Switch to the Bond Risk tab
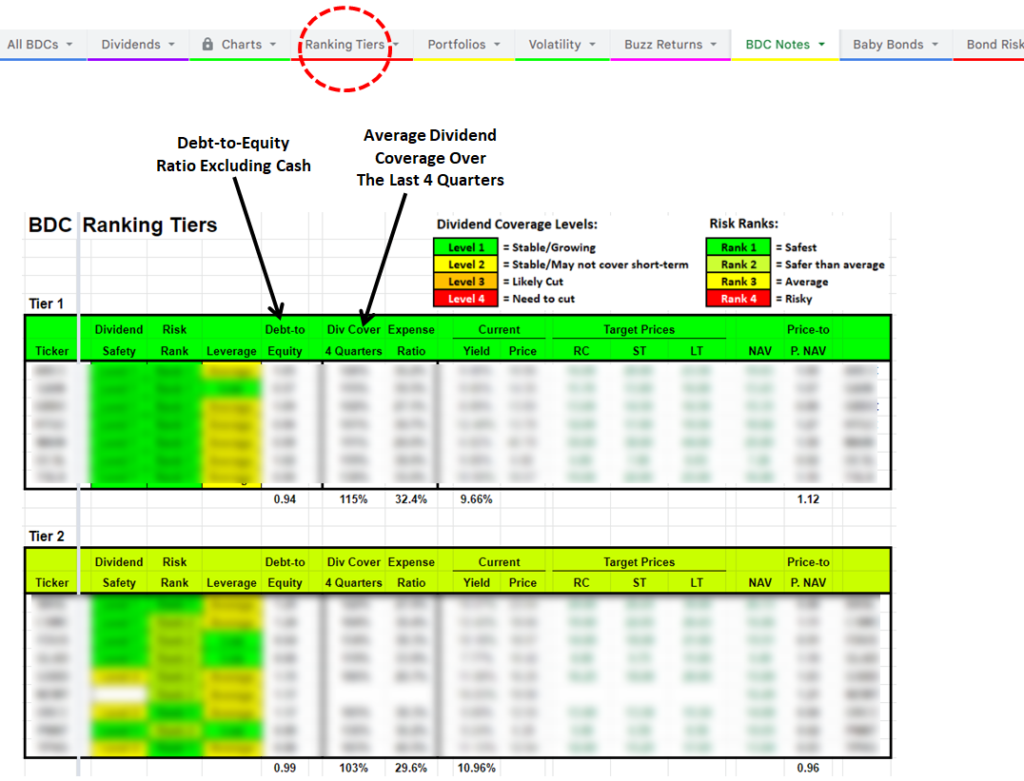This screenshot has height=781, width=1024. (997, 44)
